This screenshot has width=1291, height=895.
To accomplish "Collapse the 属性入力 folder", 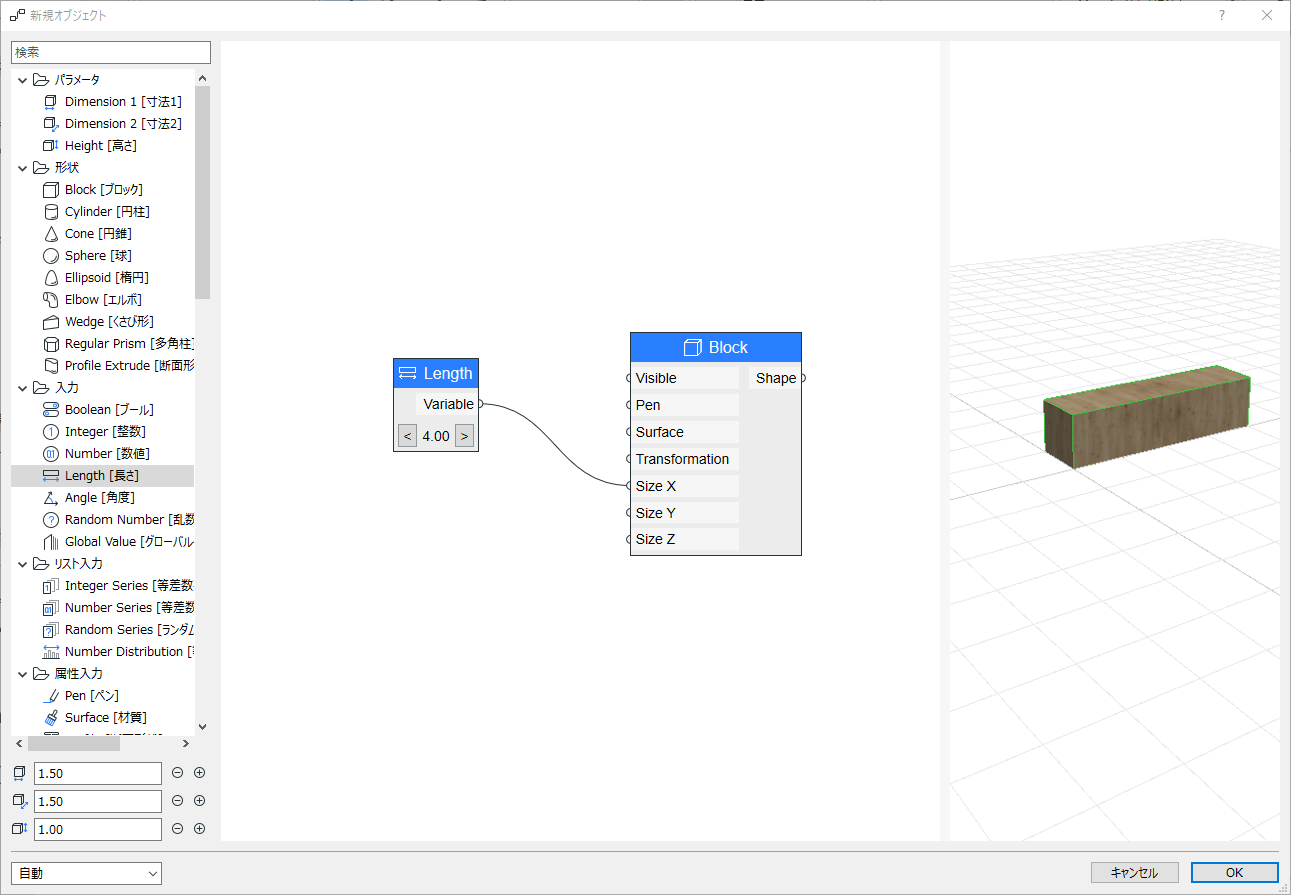I will point(23,674).
